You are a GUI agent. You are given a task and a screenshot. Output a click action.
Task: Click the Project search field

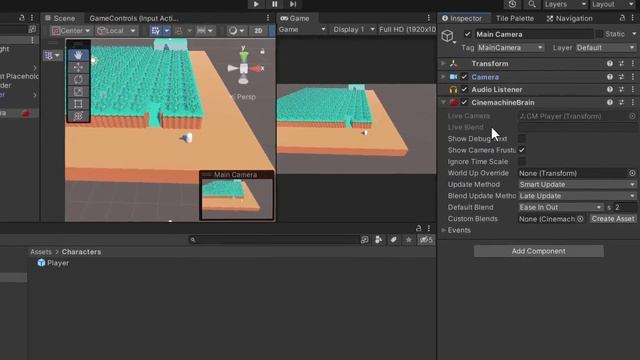coord(273,240)
